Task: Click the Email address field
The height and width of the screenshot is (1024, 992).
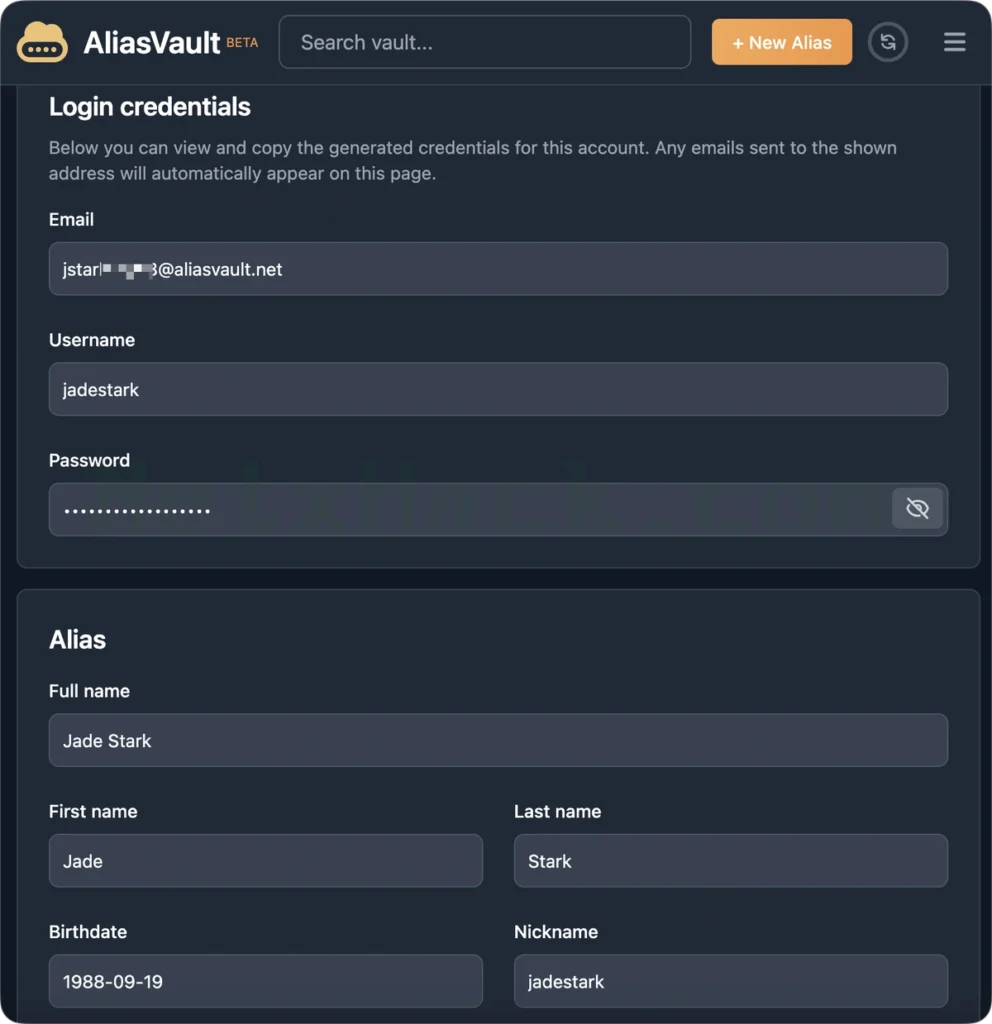Action: (x=498, y=269)
